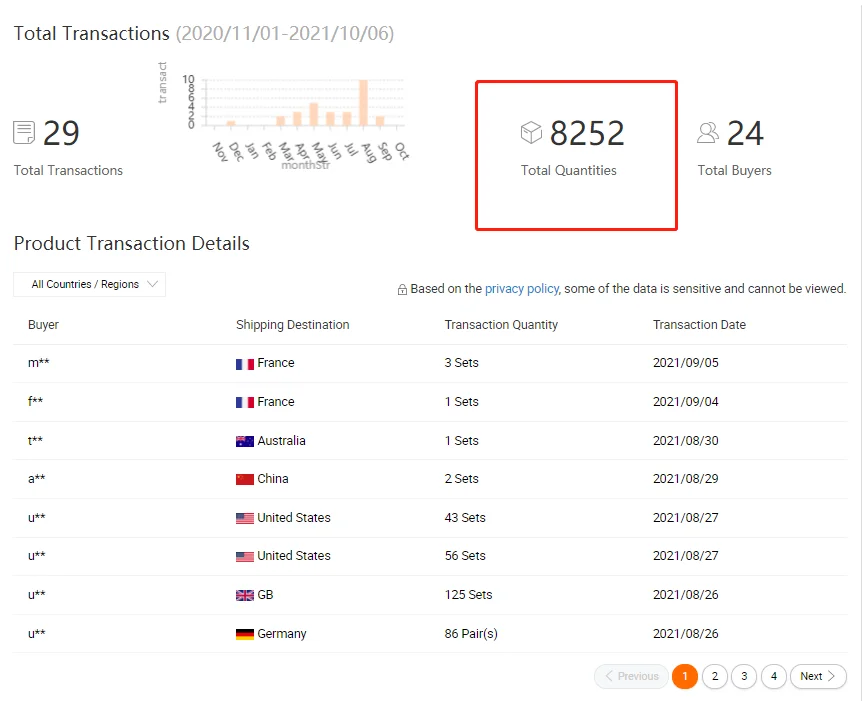Click the Transaction Quantity column header
Viewport: 862px width, 701px height.
(501, 325)
